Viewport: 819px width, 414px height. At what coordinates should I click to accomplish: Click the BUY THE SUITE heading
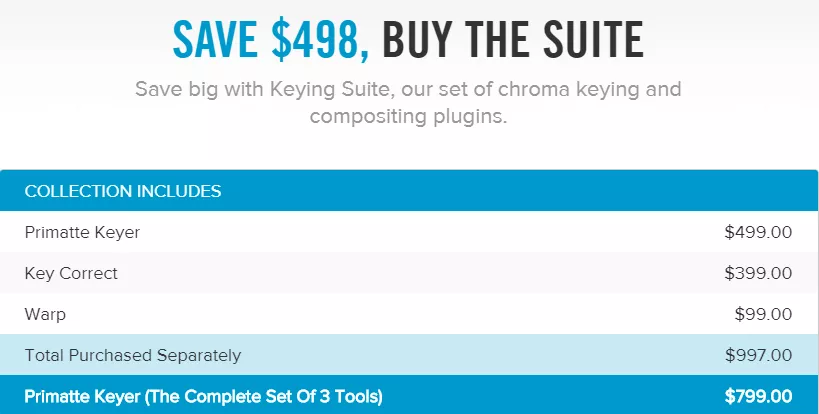point(513,40)
